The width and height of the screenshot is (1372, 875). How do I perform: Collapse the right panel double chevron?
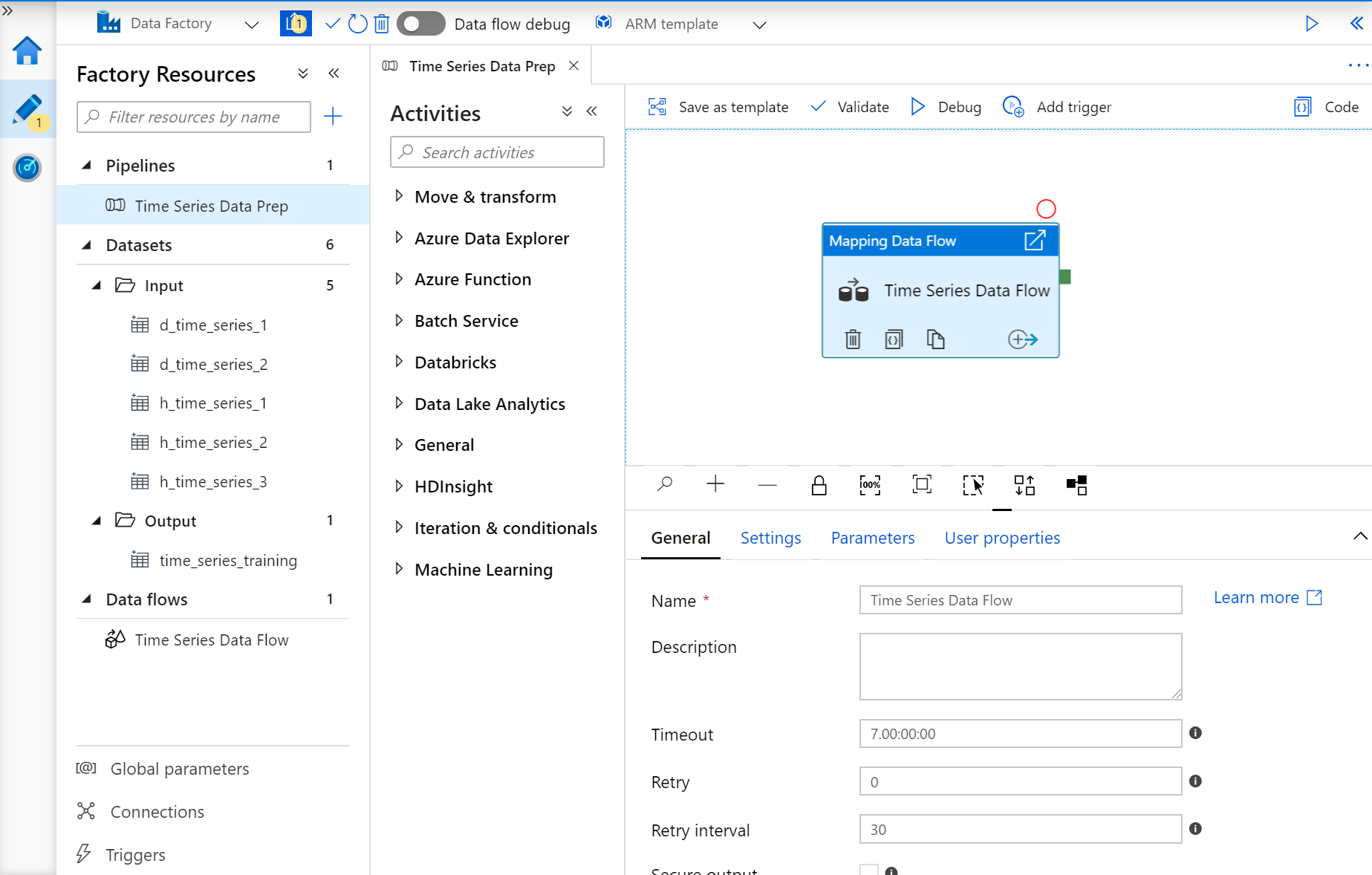coord(1356,24)
